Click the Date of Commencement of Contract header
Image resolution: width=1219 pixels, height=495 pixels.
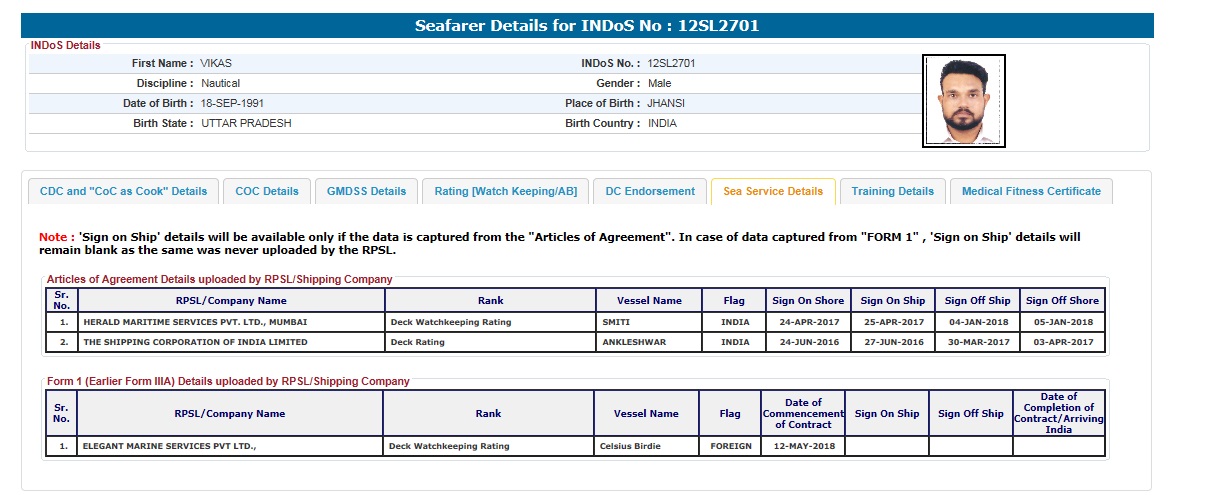803,413
